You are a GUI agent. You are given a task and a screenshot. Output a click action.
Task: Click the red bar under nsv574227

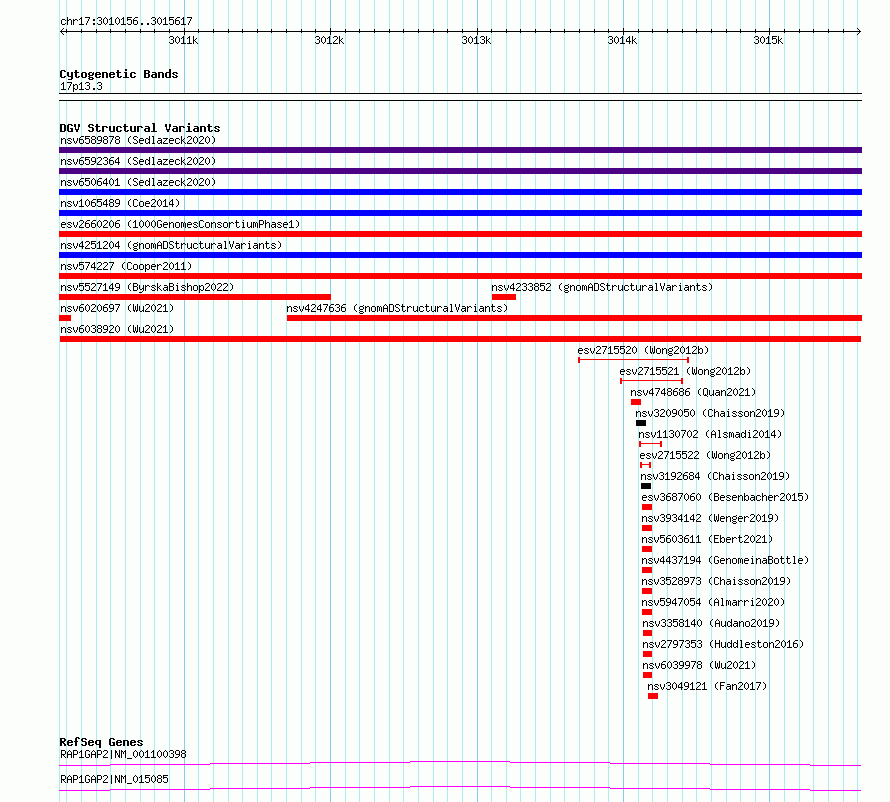(x=460, y=276)
